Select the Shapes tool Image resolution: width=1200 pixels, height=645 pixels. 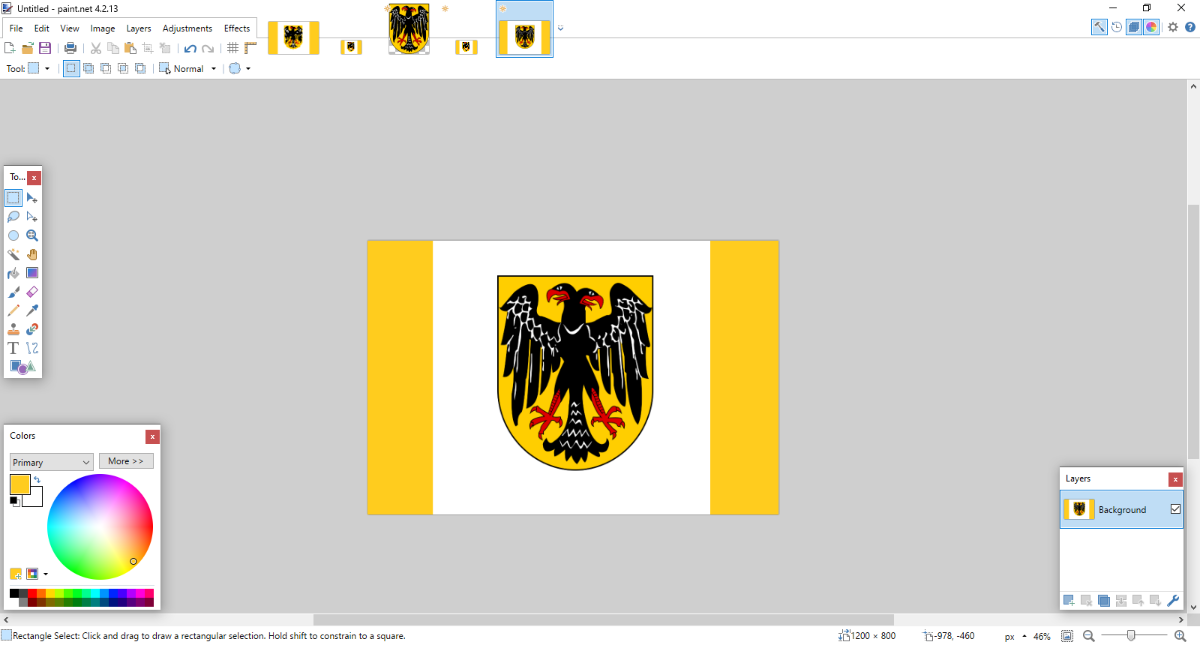[22, 367]
